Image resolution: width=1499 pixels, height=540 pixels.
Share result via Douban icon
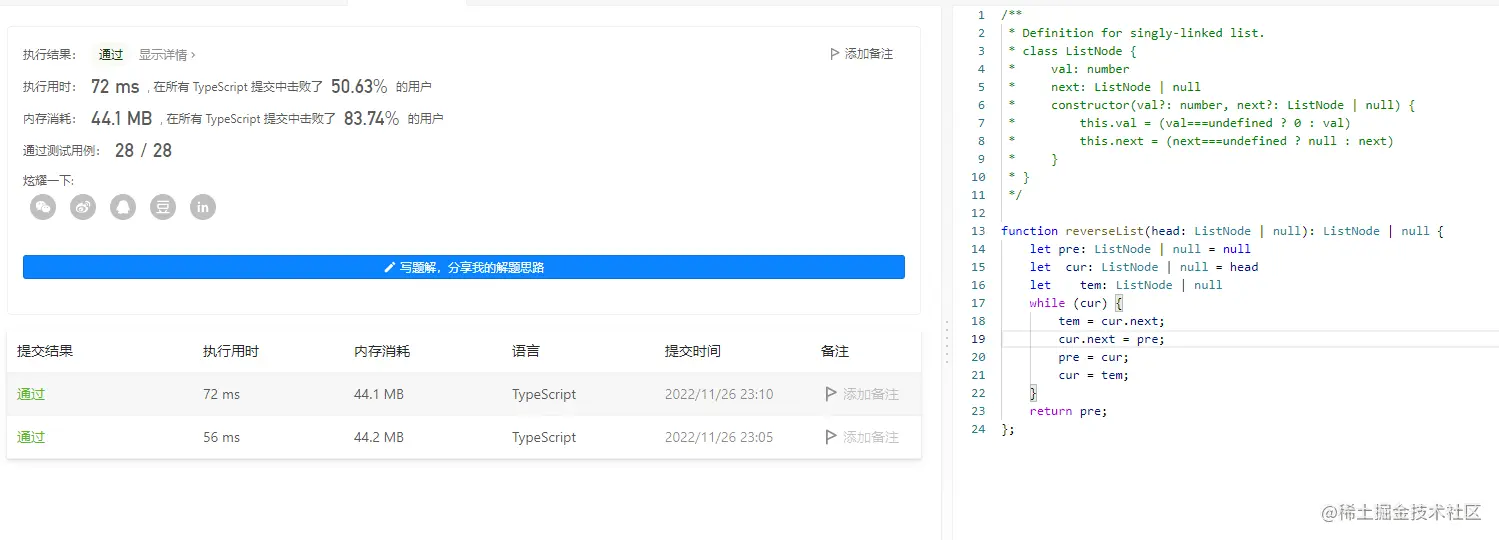click(163, 207)
